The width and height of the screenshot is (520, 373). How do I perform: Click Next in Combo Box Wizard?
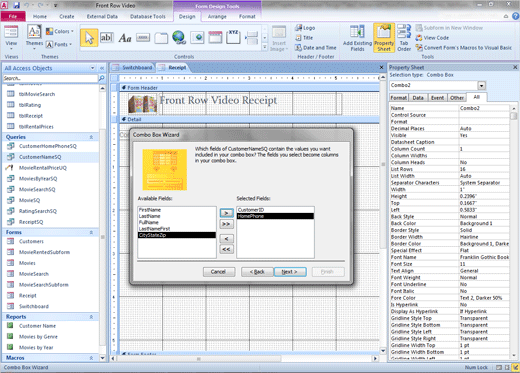point(290,272)
